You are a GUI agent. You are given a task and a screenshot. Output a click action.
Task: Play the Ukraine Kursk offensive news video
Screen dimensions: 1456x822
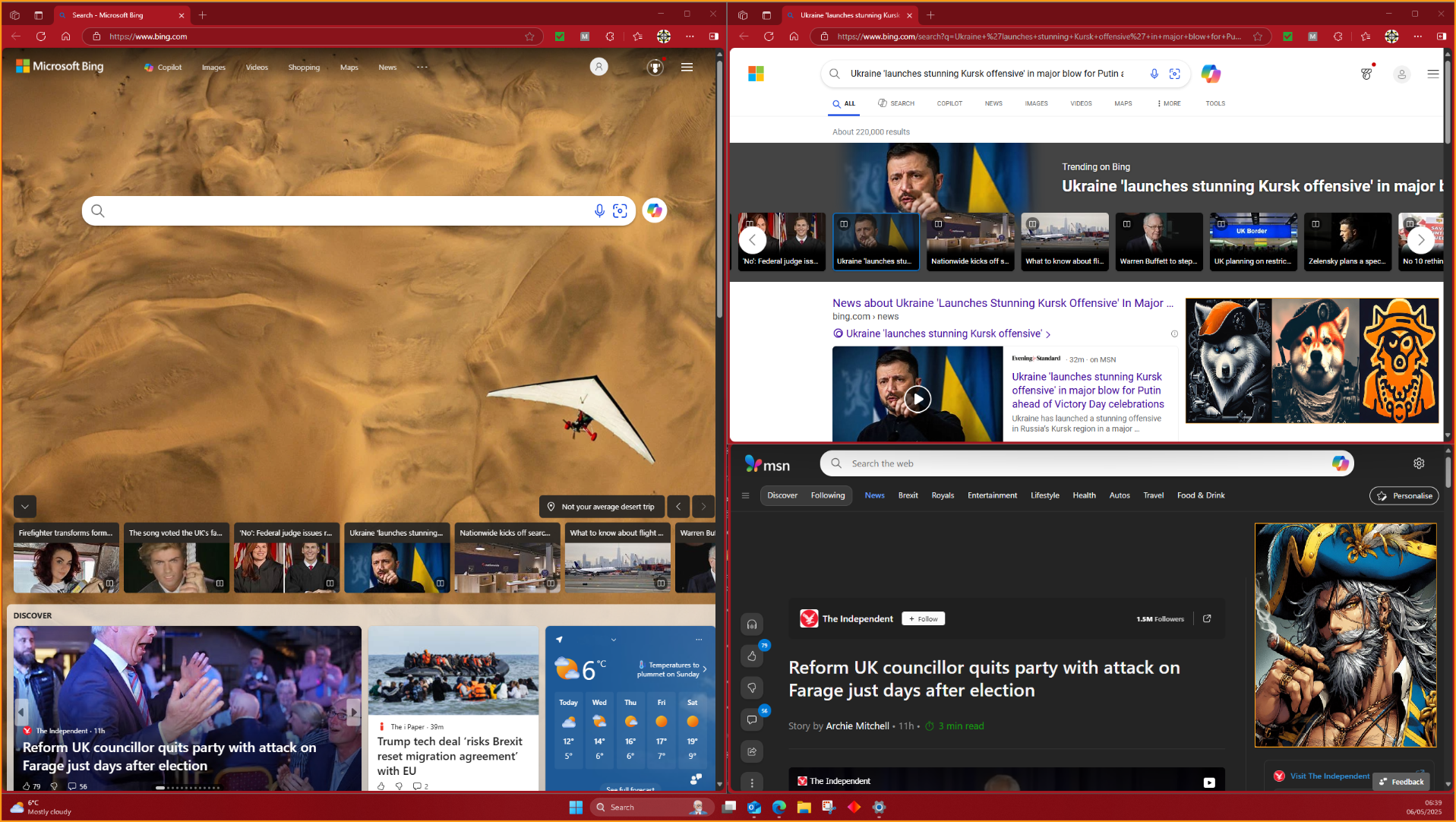click(918, 399)
